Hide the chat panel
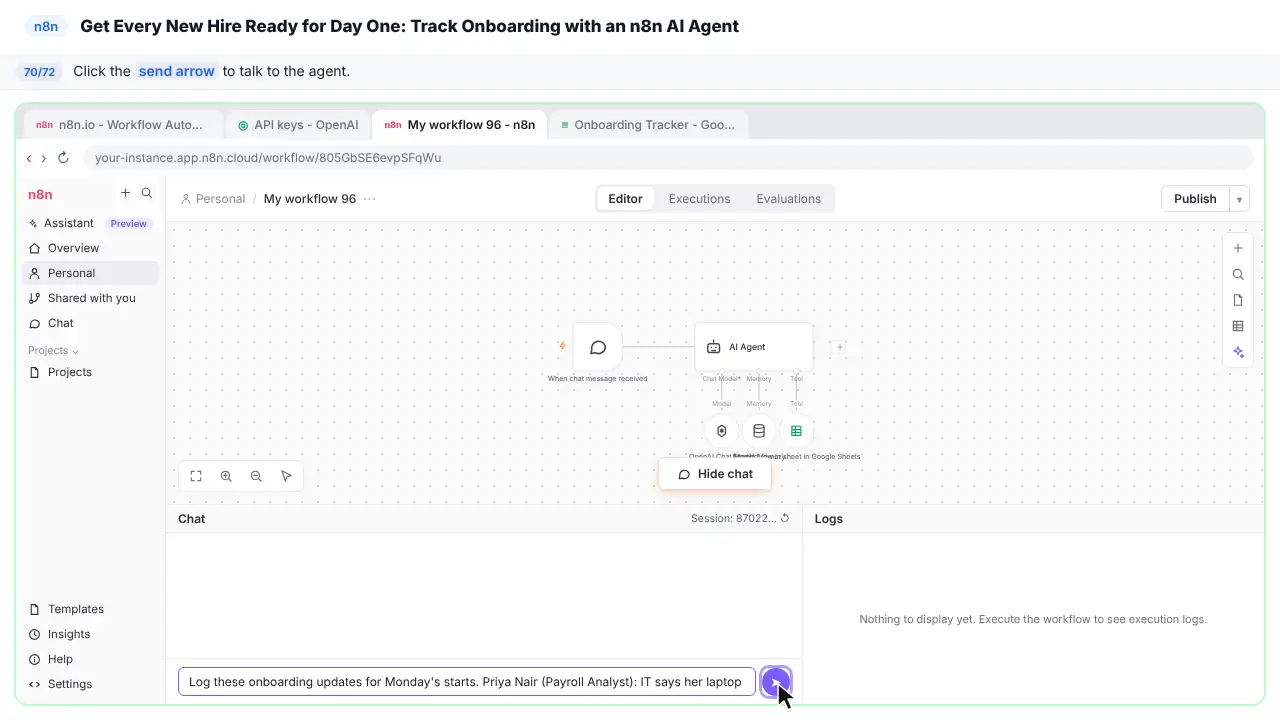 (x=715, y=474)
